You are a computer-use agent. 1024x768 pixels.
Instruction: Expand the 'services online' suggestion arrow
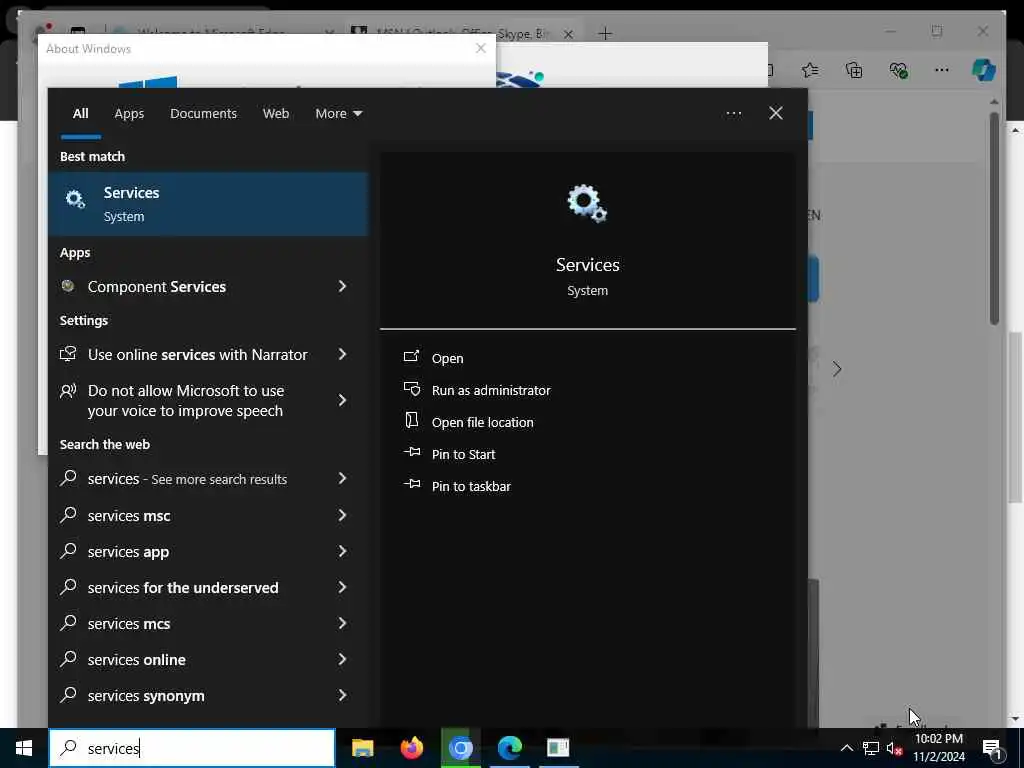point(342,659)
